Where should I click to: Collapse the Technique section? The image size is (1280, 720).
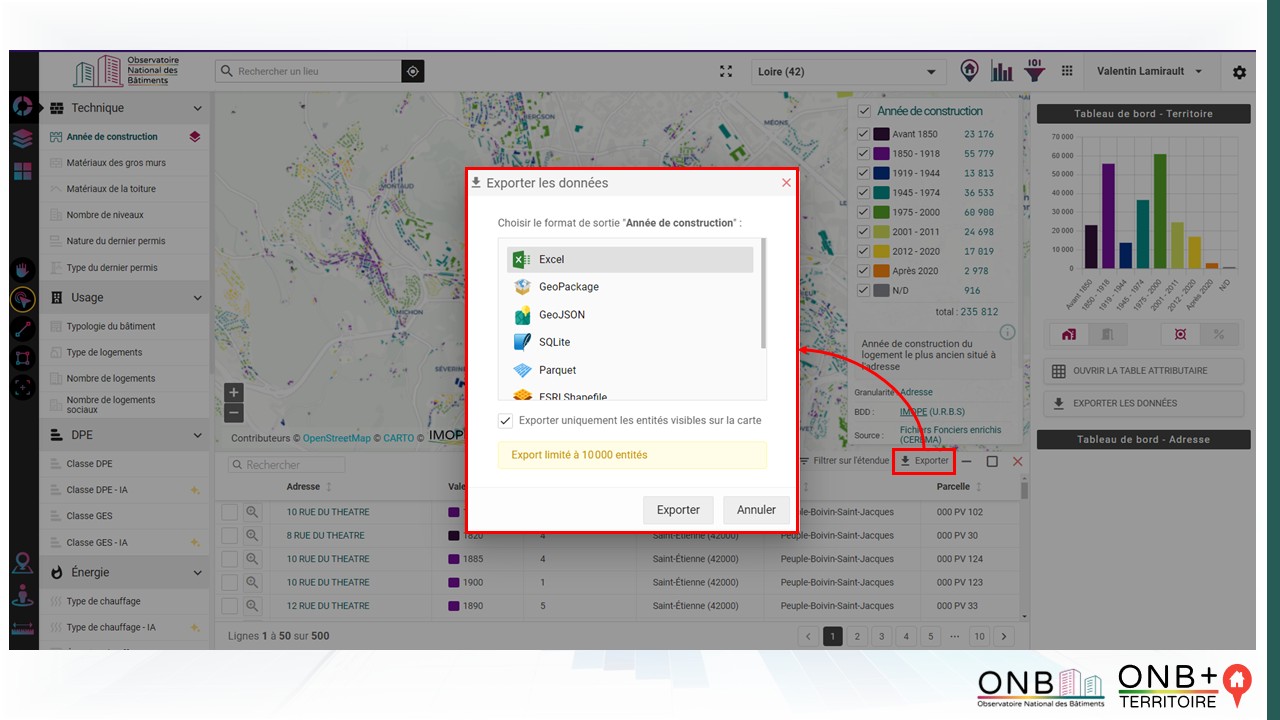pos(197,108)
